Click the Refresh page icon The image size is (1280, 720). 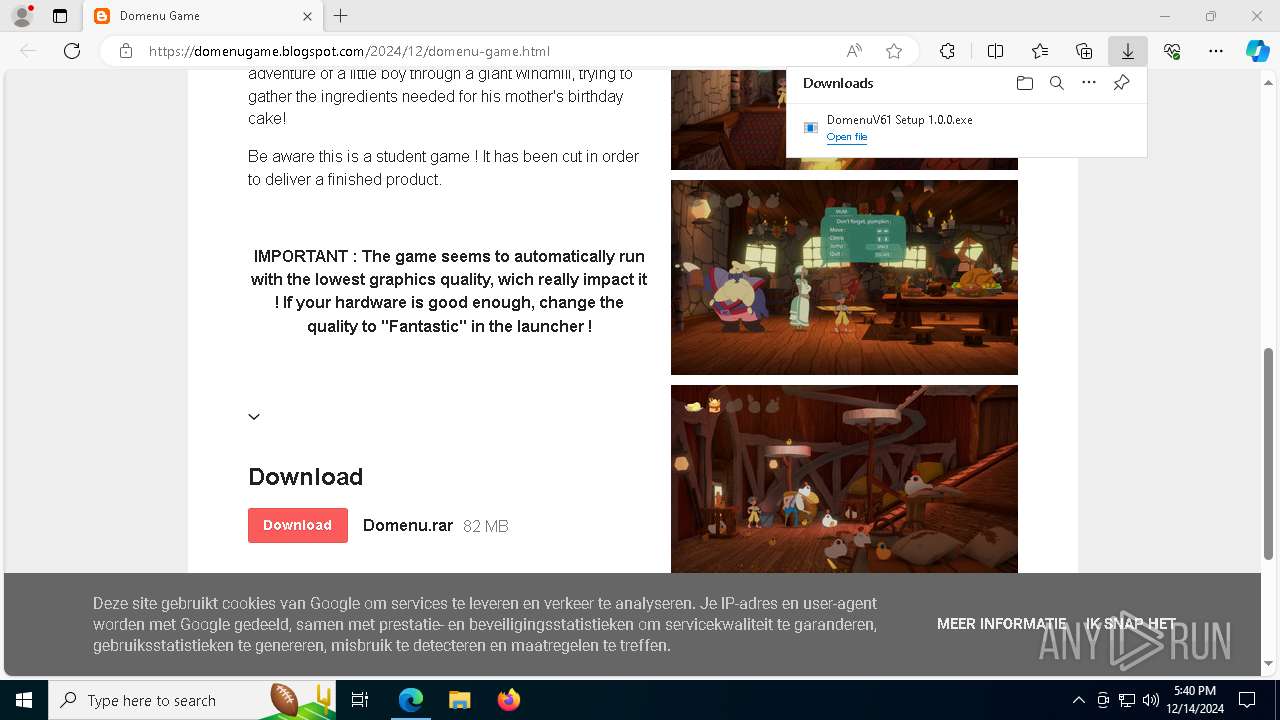pyautogui.click(x=72, y=51)
